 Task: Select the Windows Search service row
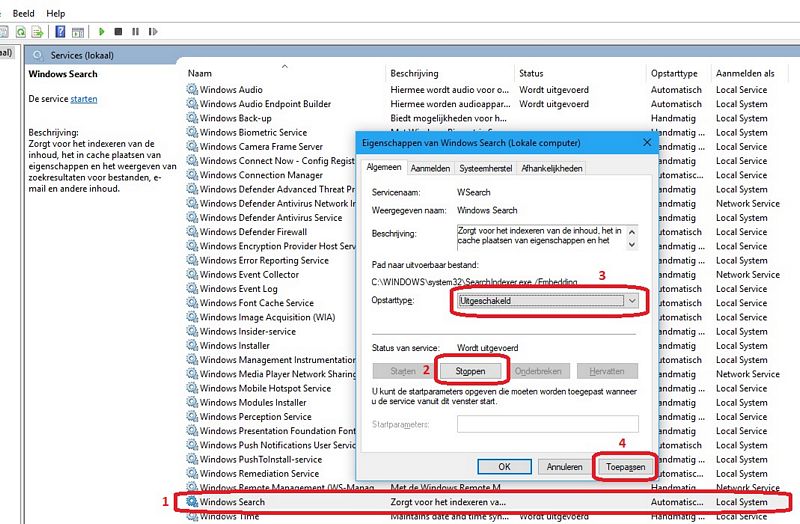pos(482,502)
